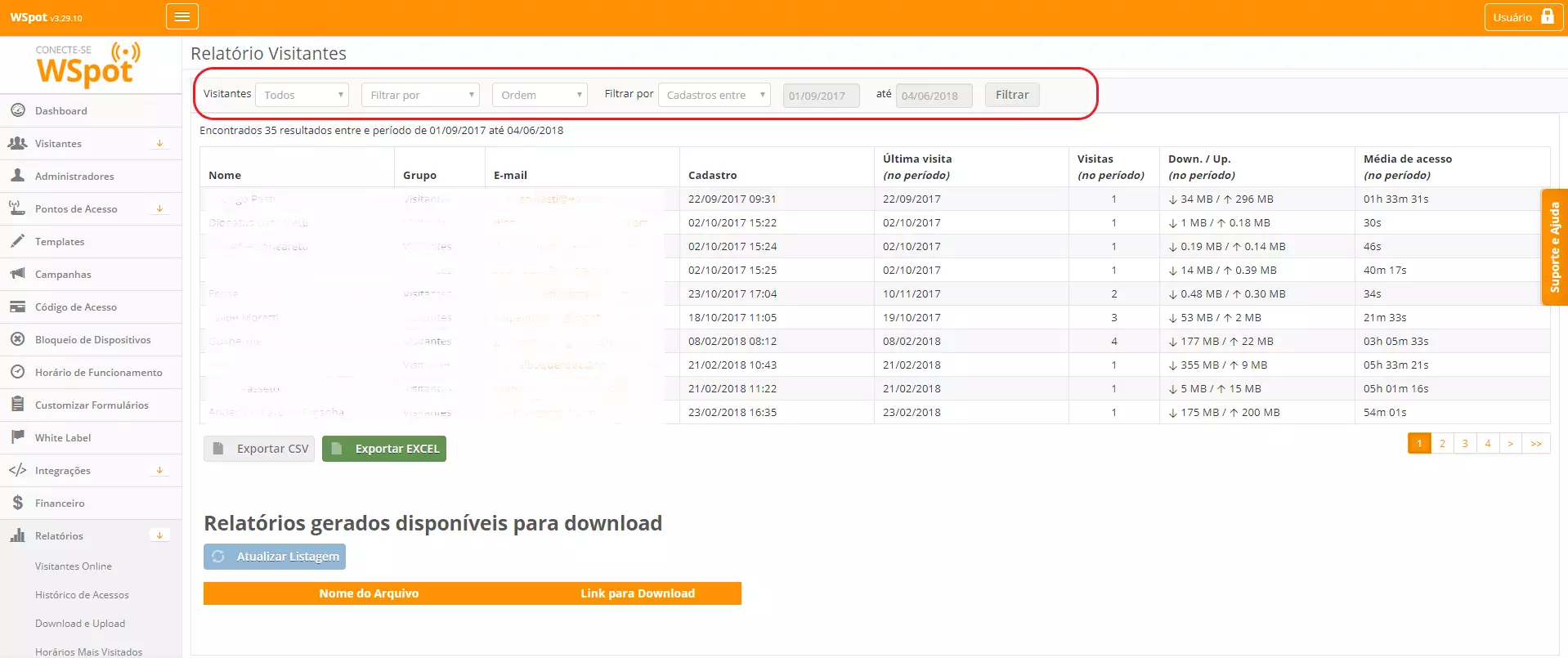
Task: Click the 'Nome do Arquivo' column header
Action: click(369, 593)
